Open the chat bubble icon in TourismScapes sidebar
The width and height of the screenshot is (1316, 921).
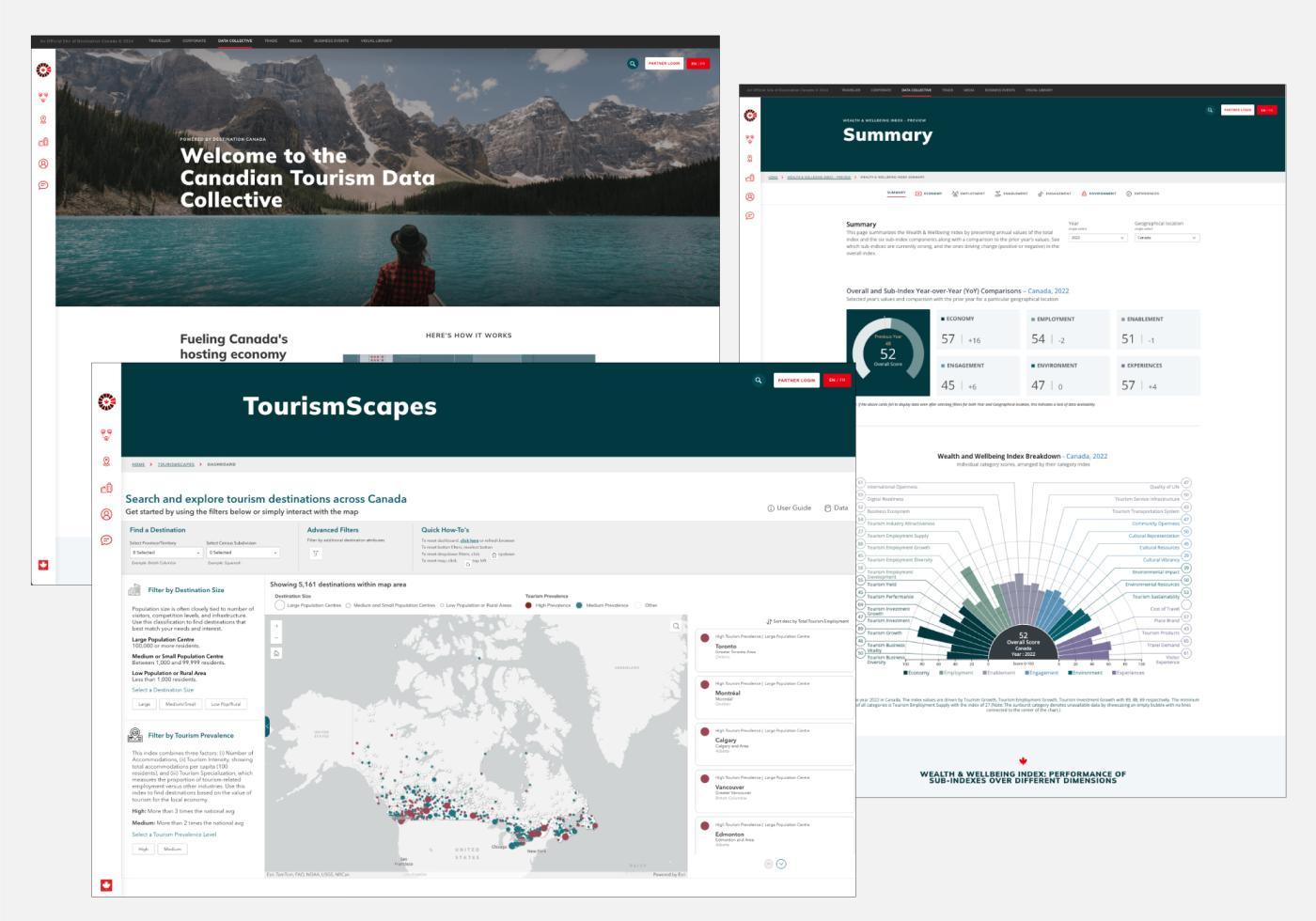[106, 540]
